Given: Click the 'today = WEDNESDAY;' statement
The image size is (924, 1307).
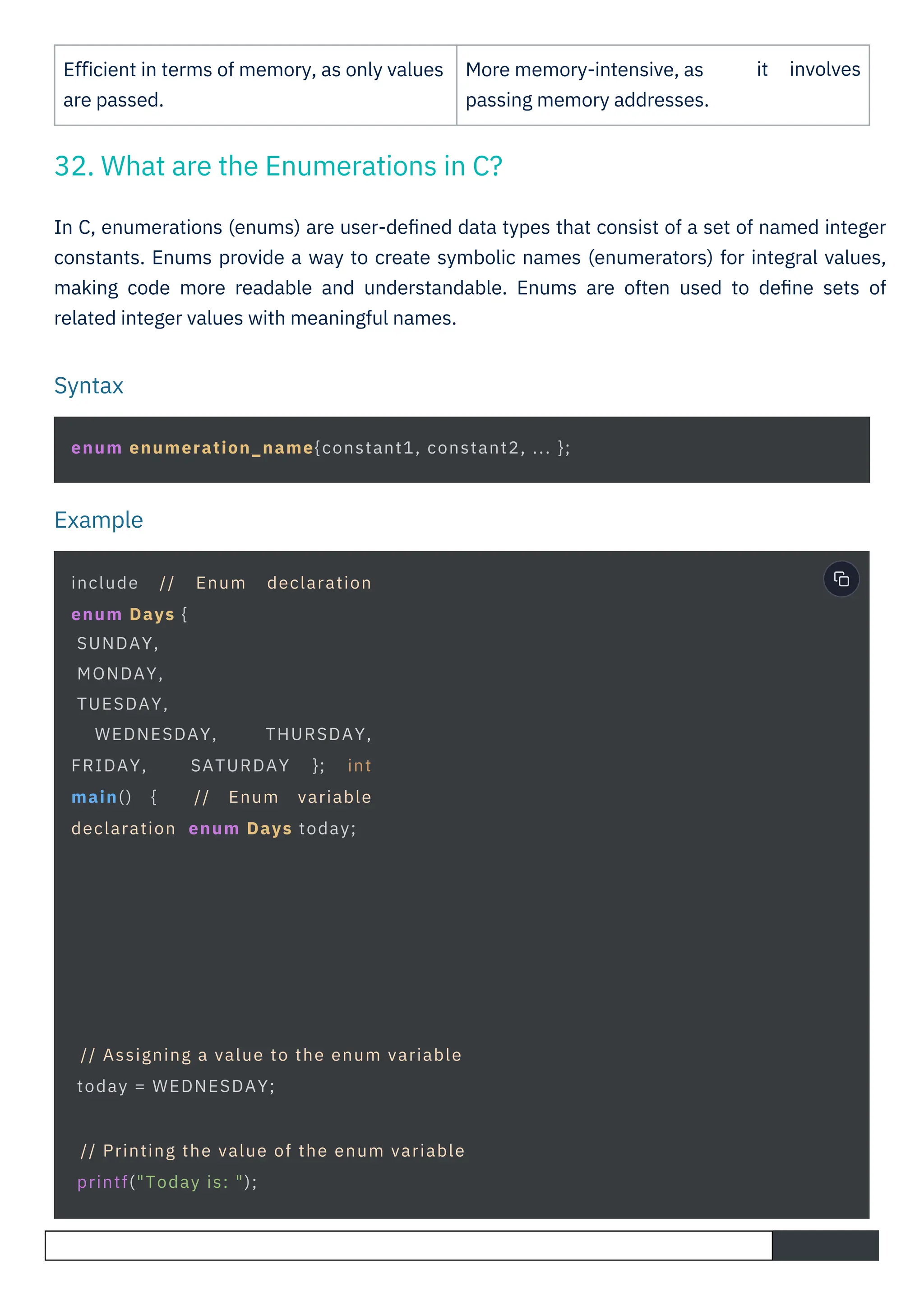Looking at the screenshot, I should (176, 1086).
